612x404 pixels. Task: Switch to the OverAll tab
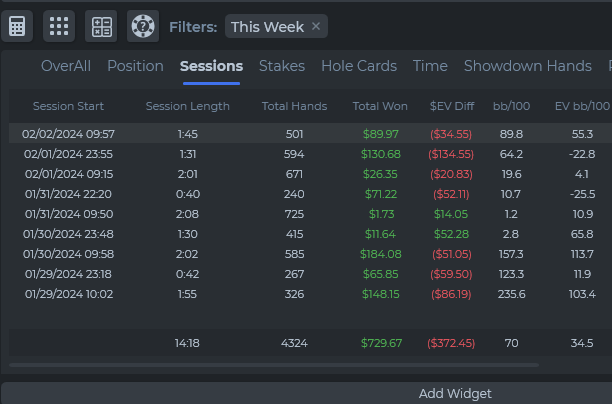point(66,66)
